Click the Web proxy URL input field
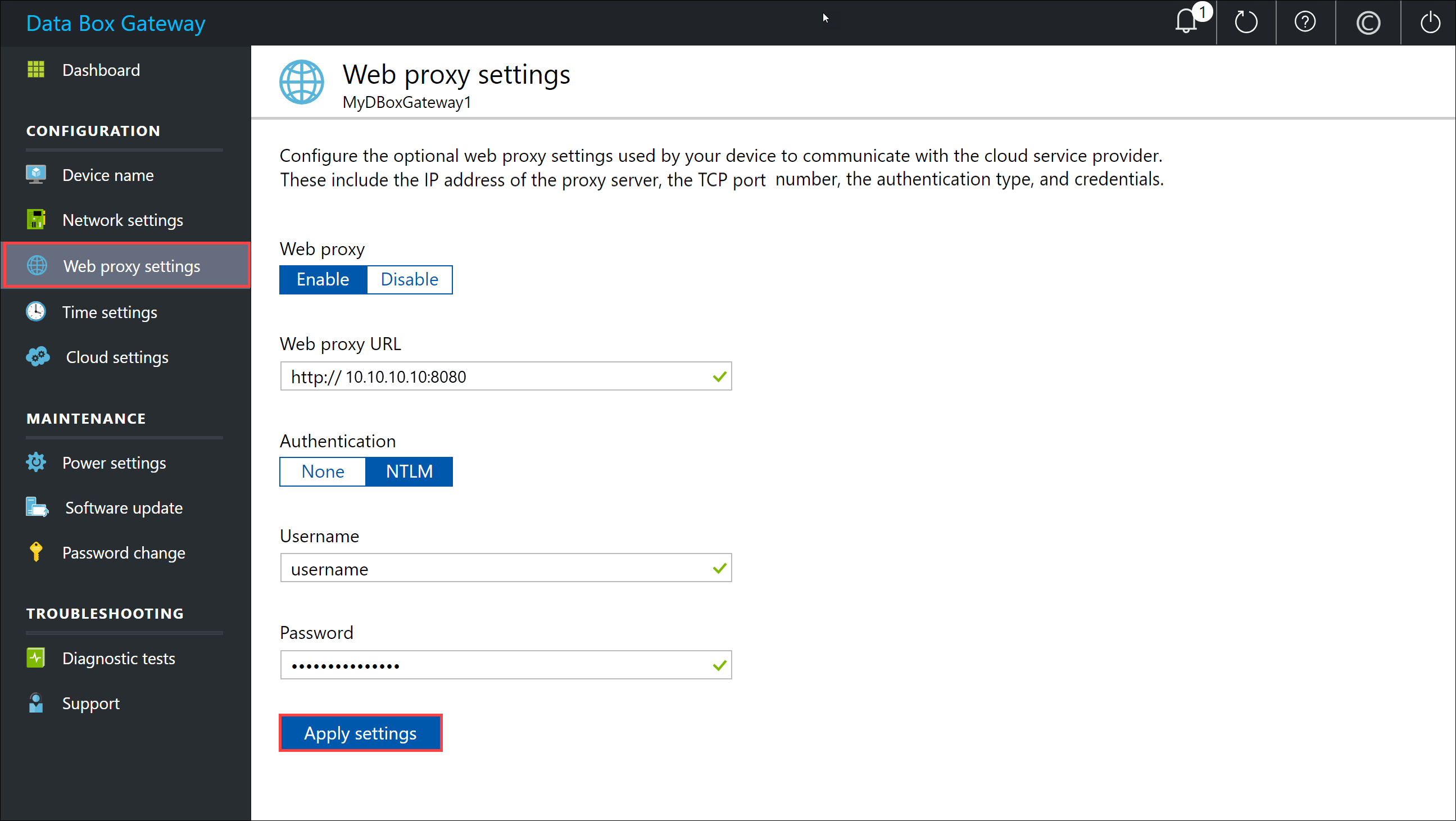The image size is (1456, 821). click(505, 376)
